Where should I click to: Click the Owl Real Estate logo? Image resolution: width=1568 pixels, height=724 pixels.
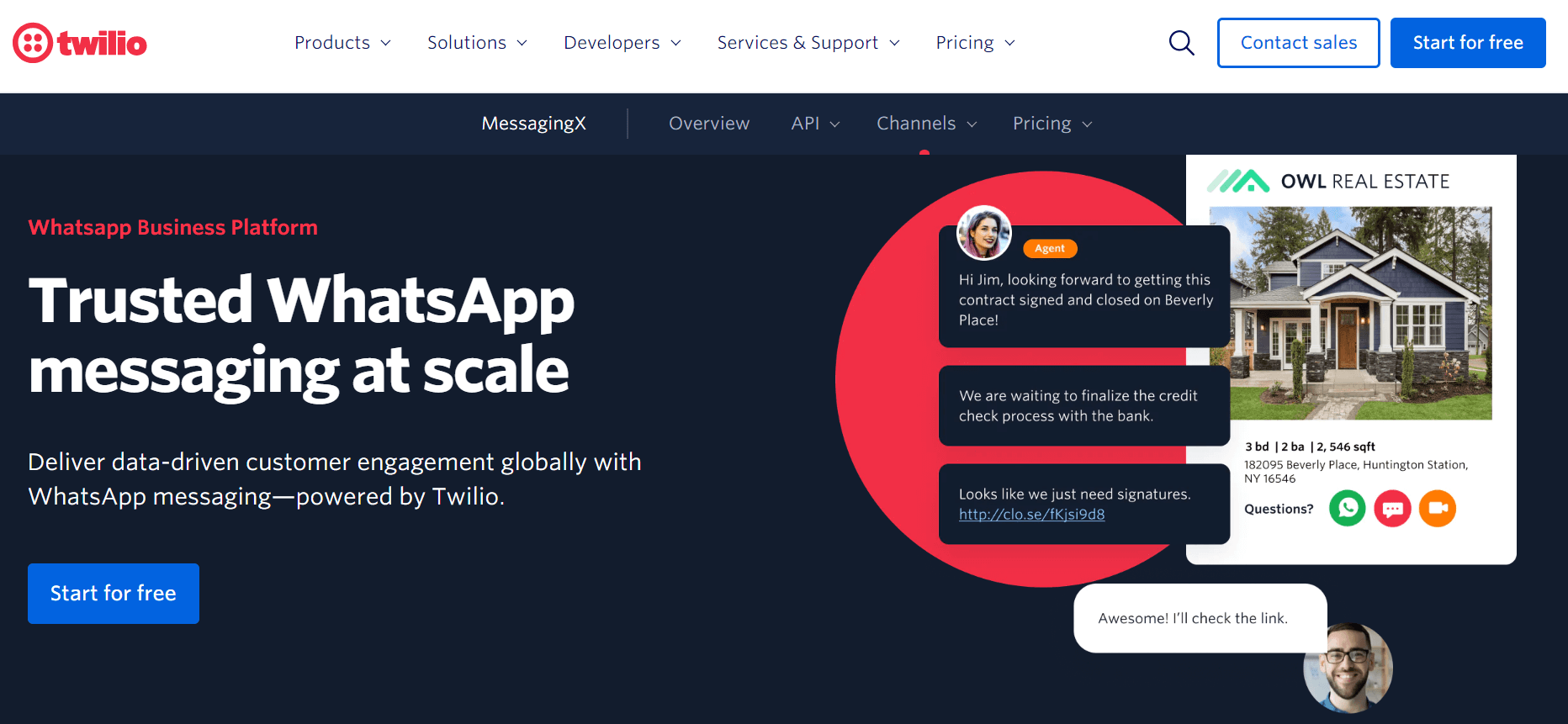(x=1328, y=181)
